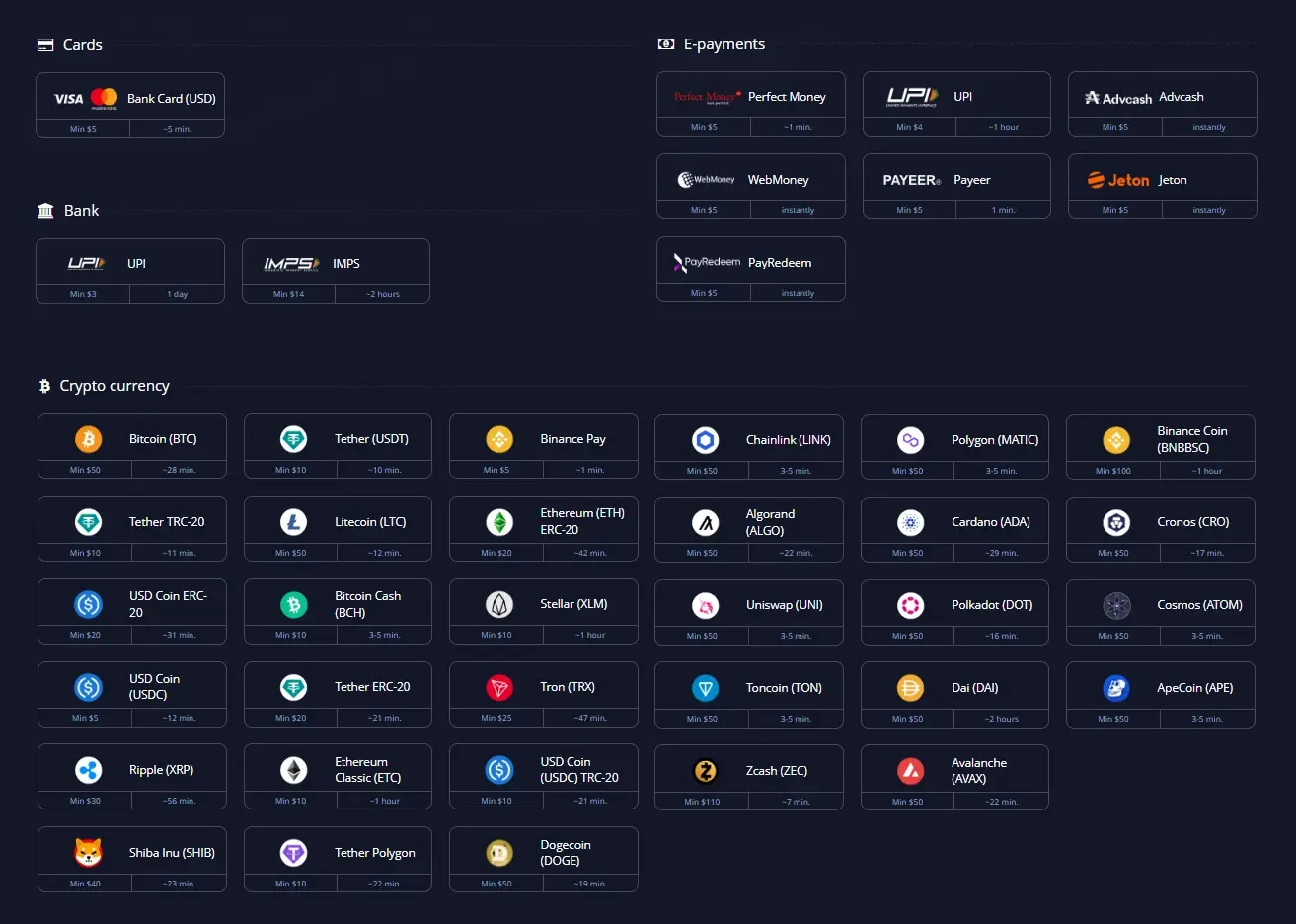Click the Litecoin icon

[293, 522]
